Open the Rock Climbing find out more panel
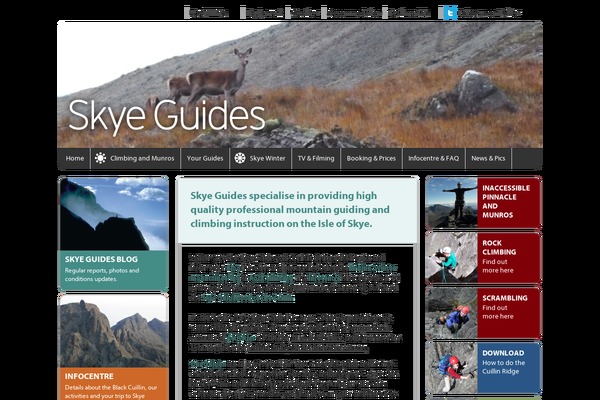The image size is (600, 400). point(484,258)
